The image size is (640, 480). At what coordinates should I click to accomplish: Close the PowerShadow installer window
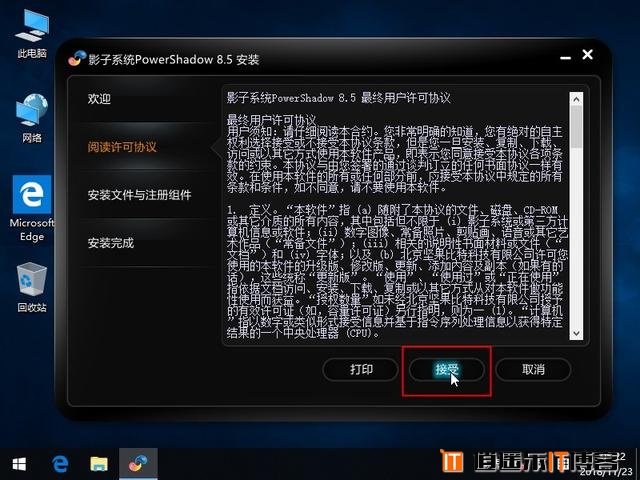click(x=587, y=54)
